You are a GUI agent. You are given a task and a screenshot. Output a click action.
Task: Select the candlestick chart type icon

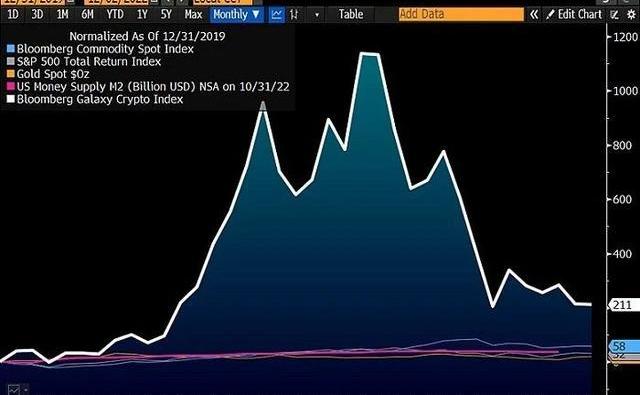[x=293, y=15]
